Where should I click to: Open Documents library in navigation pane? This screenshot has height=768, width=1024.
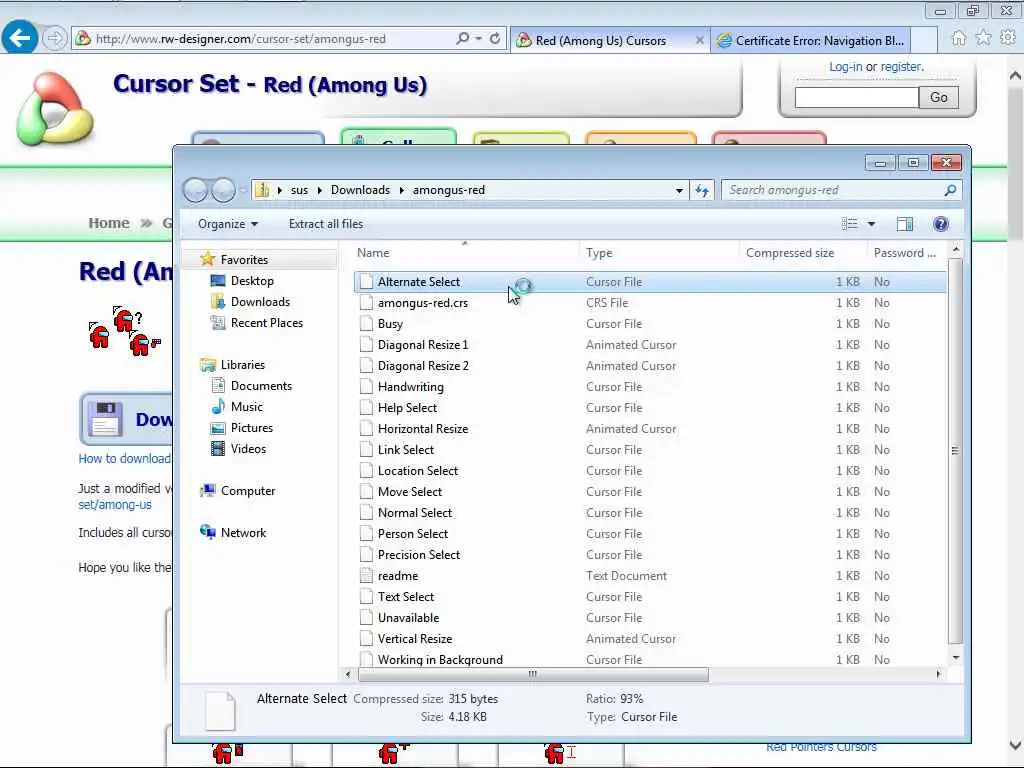point(261,386)
